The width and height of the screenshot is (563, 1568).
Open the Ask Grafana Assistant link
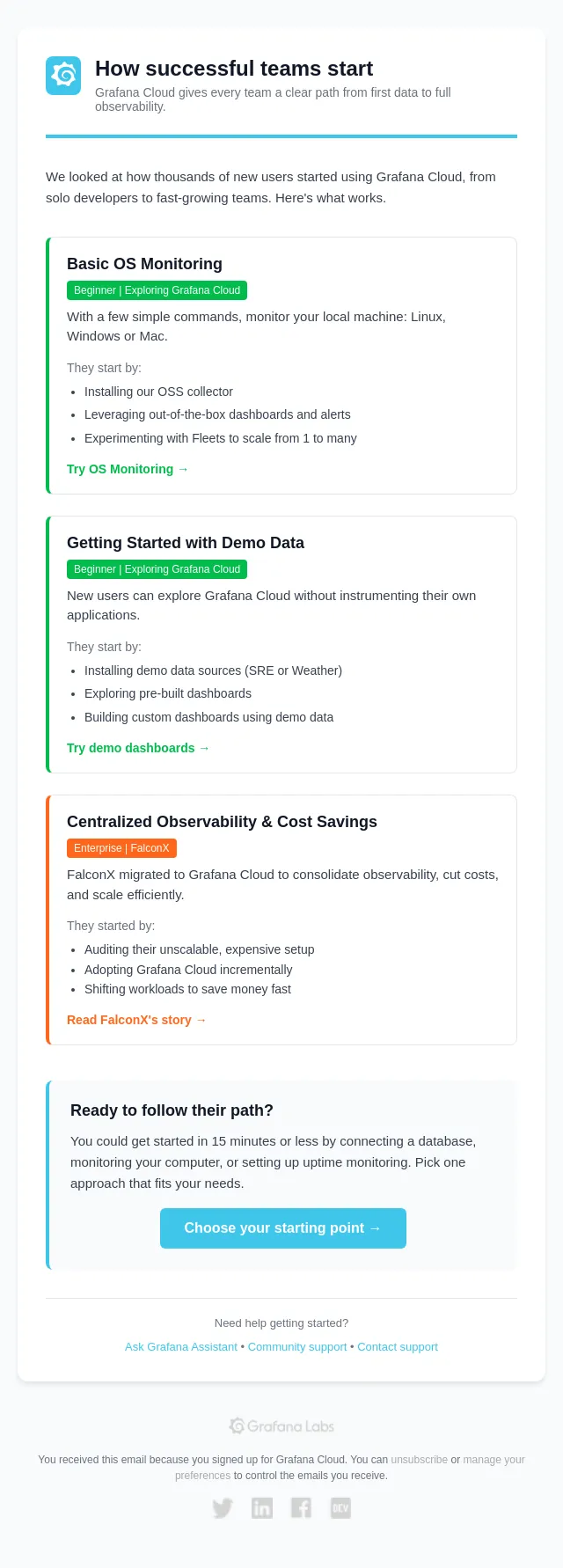tap(181, 1347)
